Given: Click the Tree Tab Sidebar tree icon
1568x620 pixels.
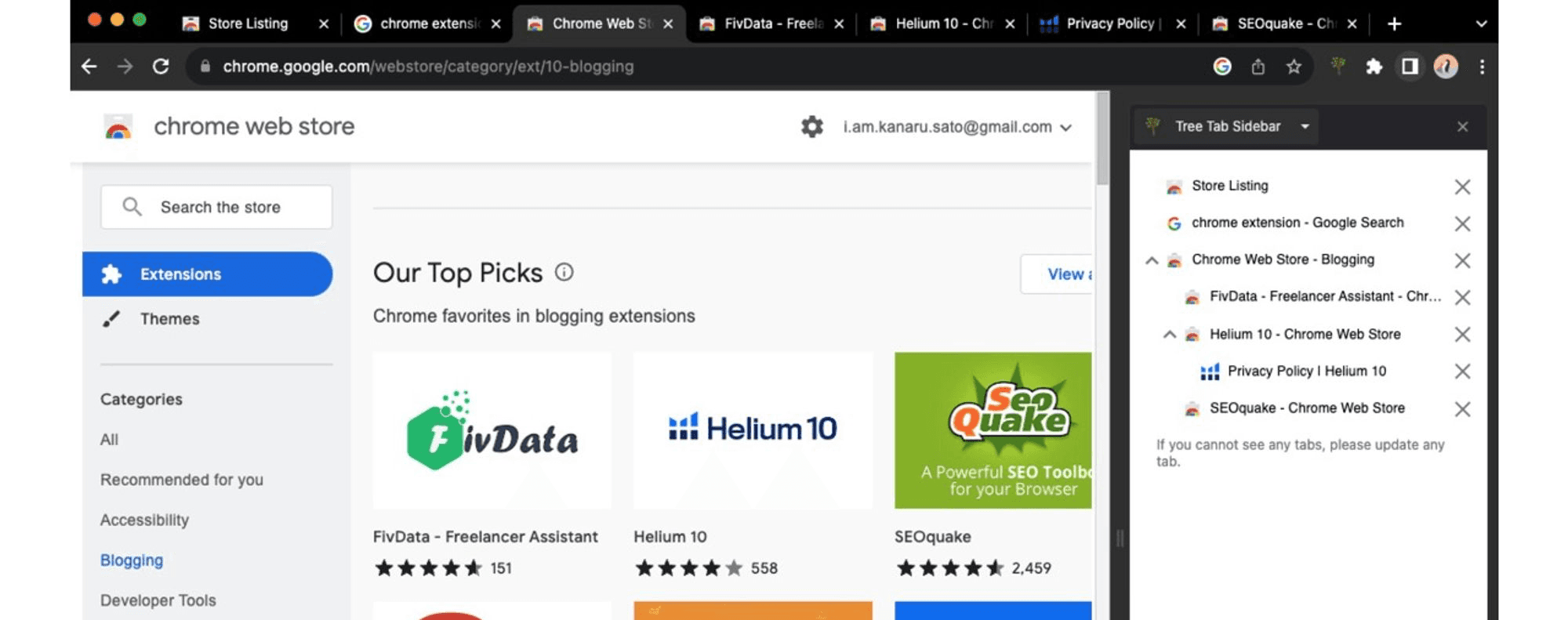Looking at the screenshot, I should pos(1152,125).
